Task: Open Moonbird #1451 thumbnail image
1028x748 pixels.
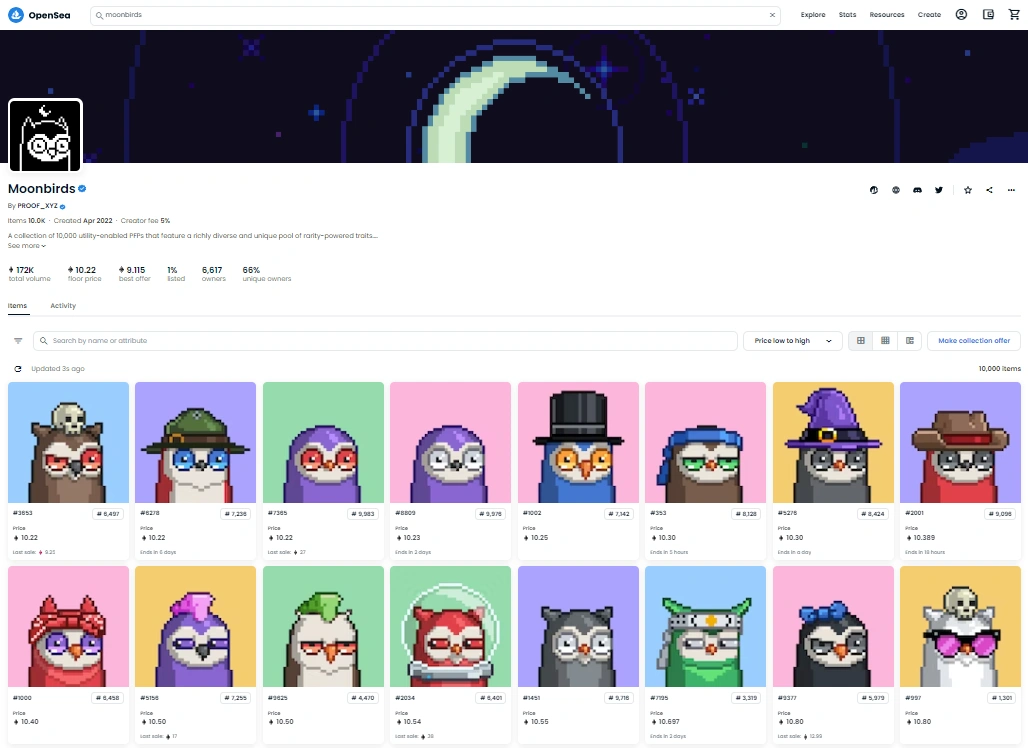Action: pyautogui.click(x=578, y=627)
